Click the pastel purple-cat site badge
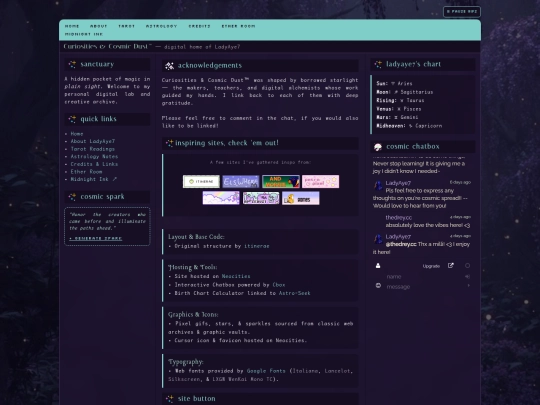This screenshot has width=540, height=405. pos(261,198)
